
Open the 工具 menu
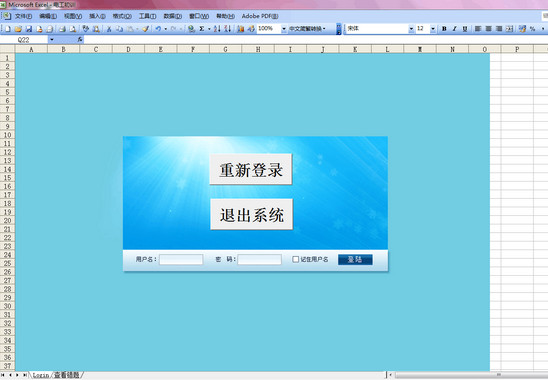tap(147, 16)
